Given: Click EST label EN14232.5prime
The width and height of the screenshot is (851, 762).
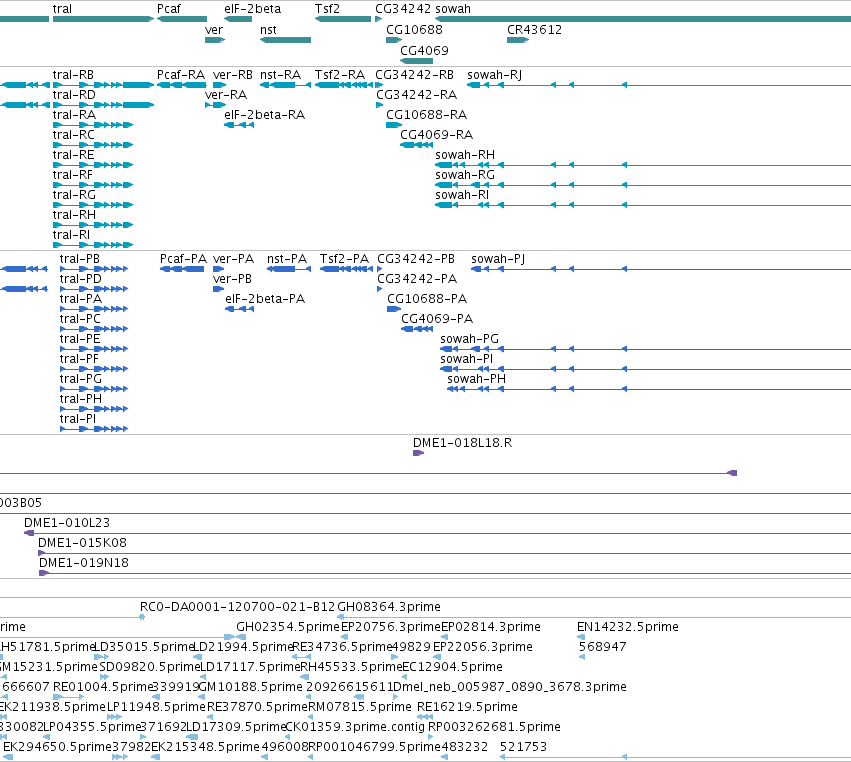Looking at the screenshot, I should [x=627, y=627].
